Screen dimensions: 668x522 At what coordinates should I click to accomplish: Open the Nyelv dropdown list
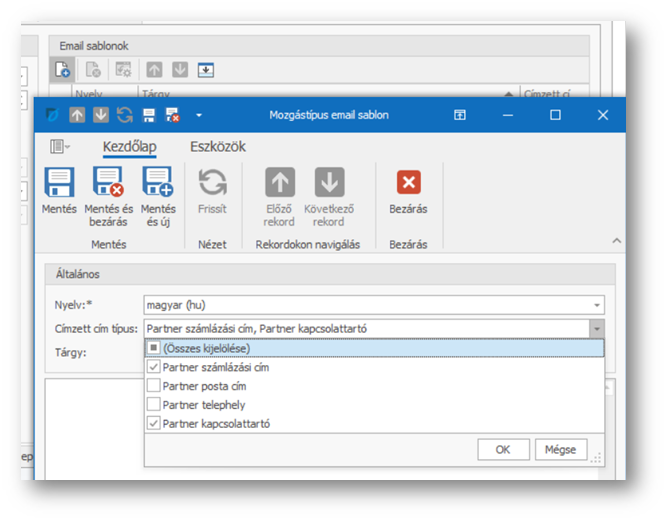point(597,305)
